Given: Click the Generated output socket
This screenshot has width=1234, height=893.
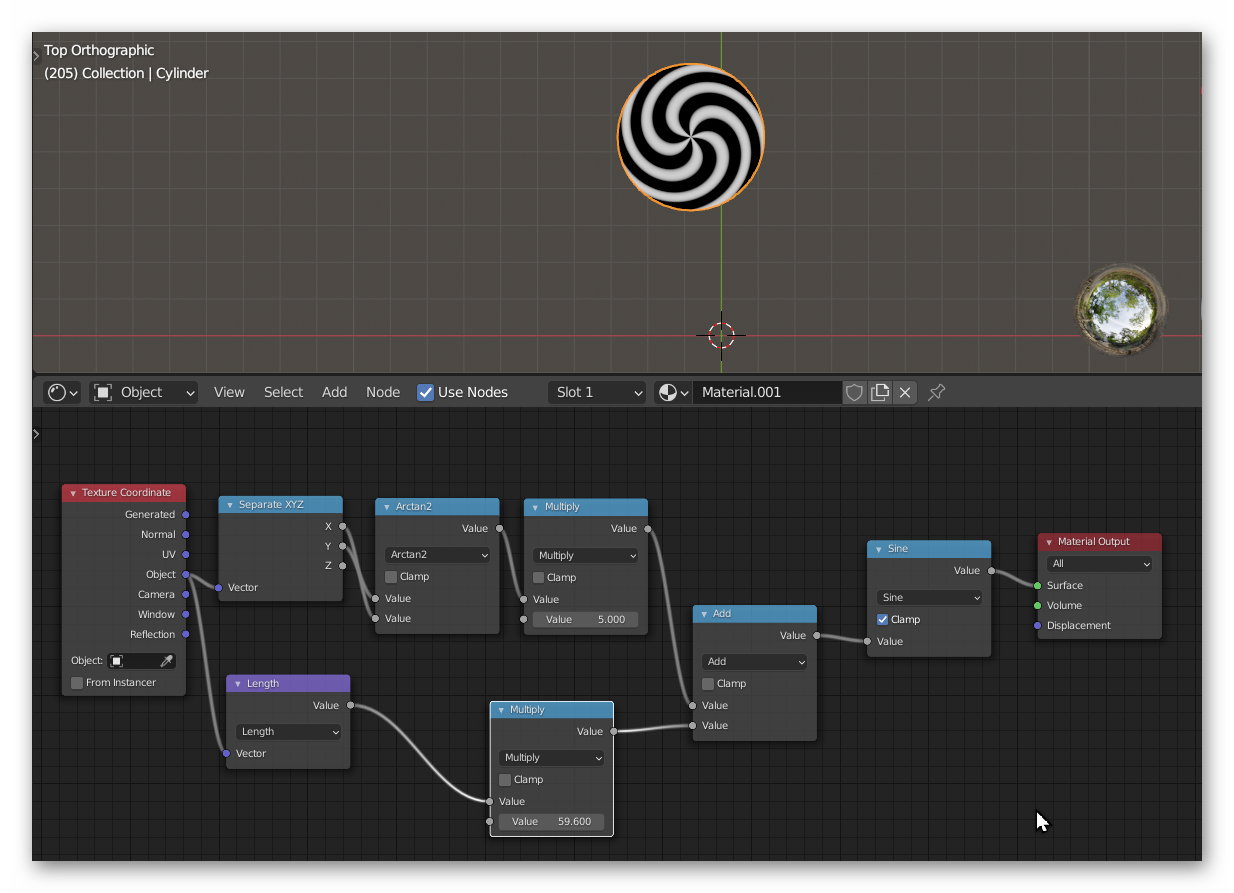Looking at the screenshot, I should [186, 514].
